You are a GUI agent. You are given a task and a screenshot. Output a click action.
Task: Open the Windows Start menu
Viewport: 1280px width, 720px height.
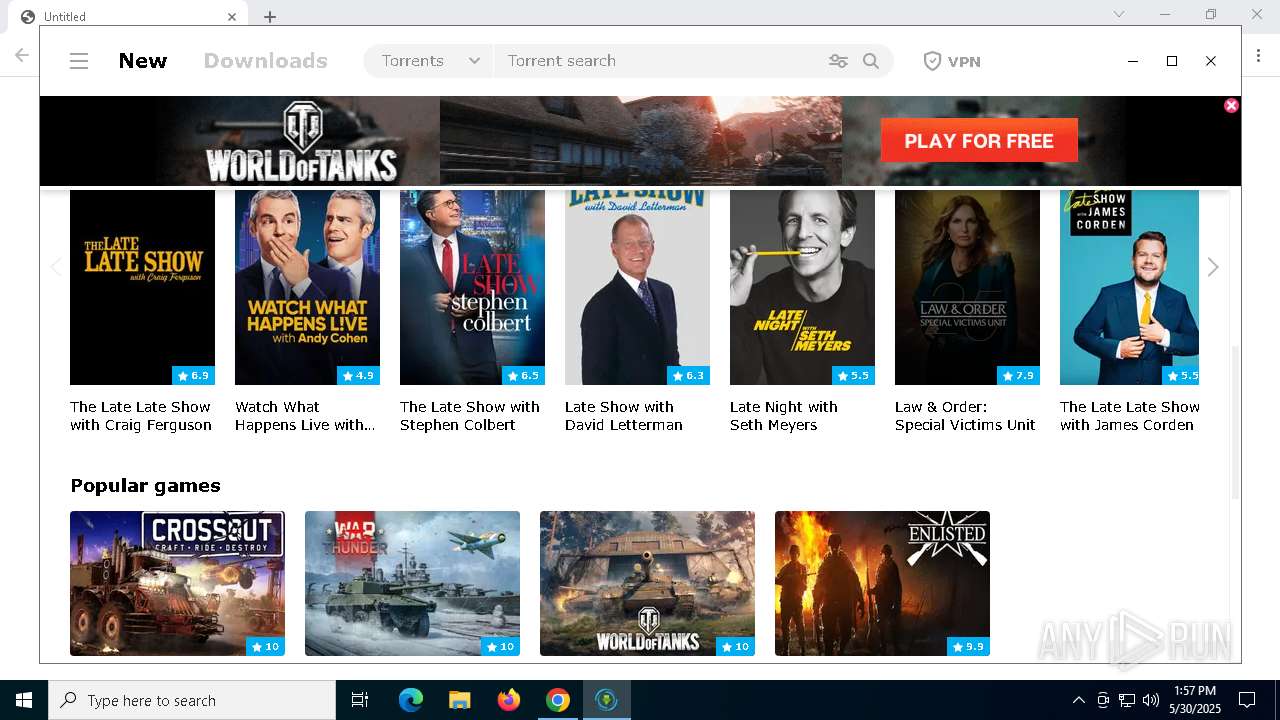pyautogui.click(x=24, y=700)
